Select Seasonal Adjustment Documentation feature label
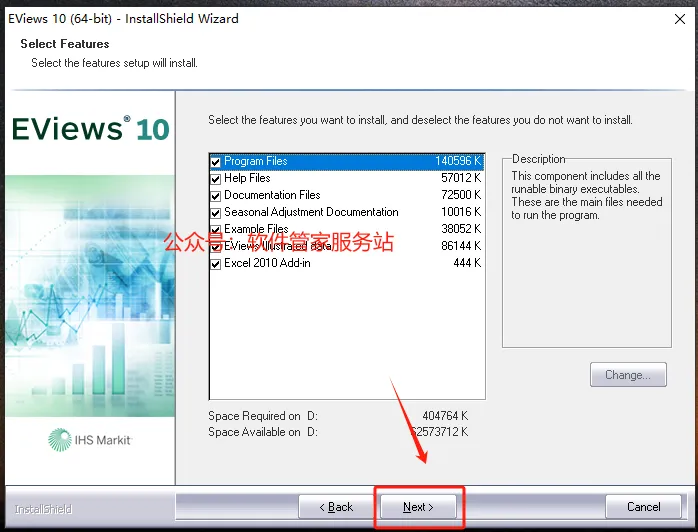This screenshot has height=532, width=698. (311, 212)
